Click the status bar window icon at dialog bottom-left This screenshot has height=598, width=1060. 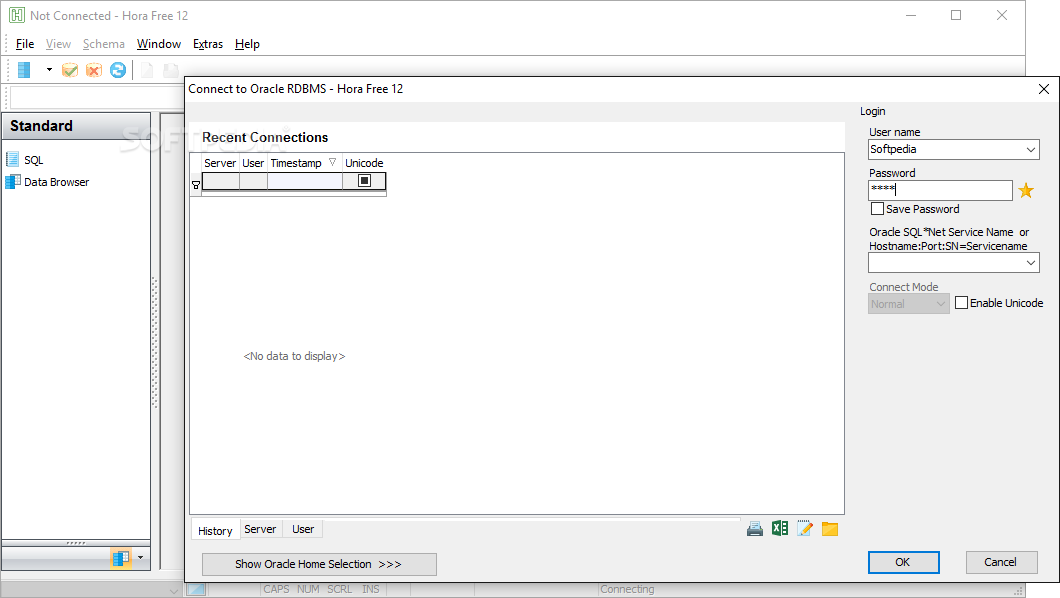197,589
